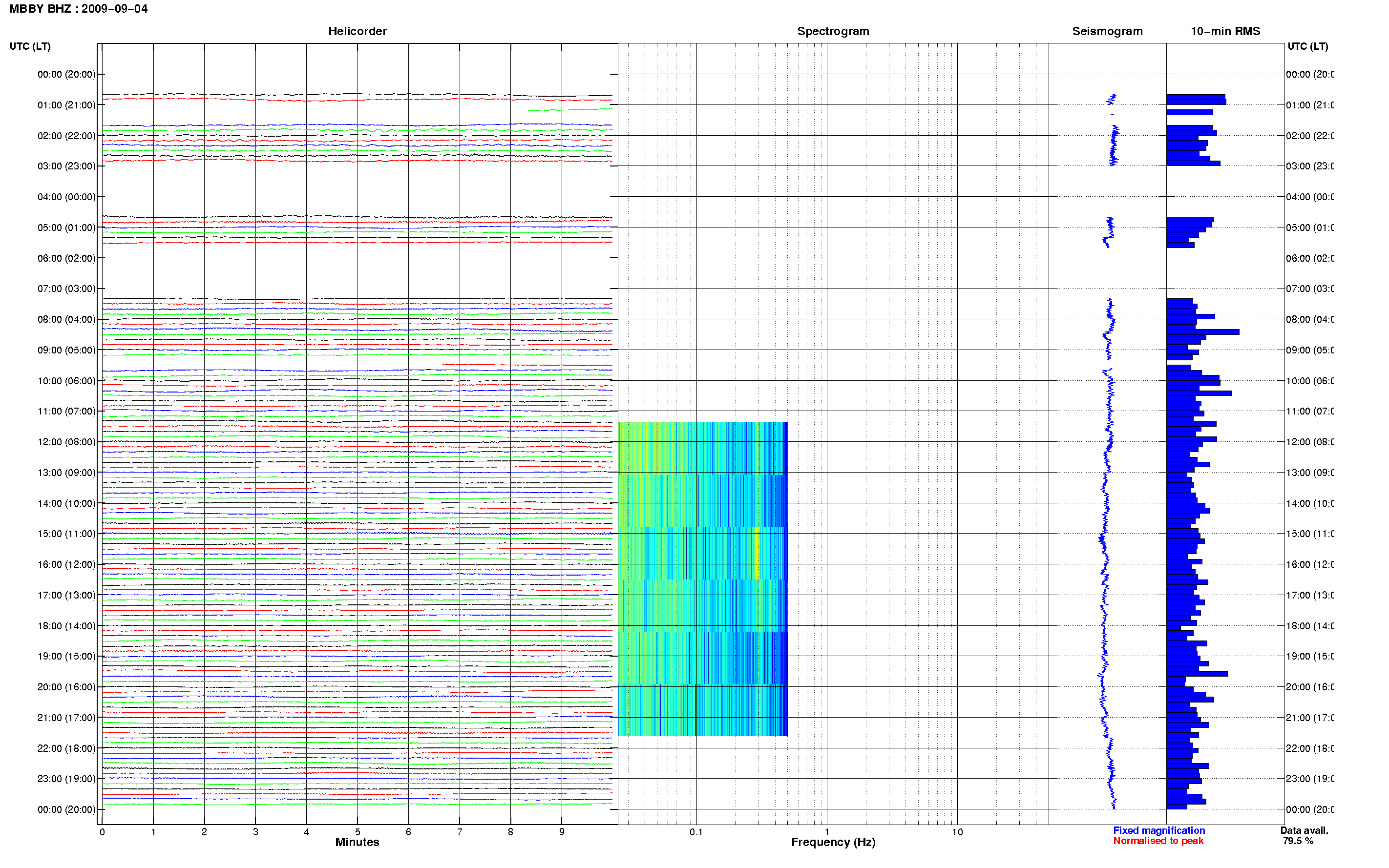This screenshot has height=868, width=1389.
Task: Click minute tick label 0 on Helicorder
Action: pyautogui.click(x=102, y=832)
